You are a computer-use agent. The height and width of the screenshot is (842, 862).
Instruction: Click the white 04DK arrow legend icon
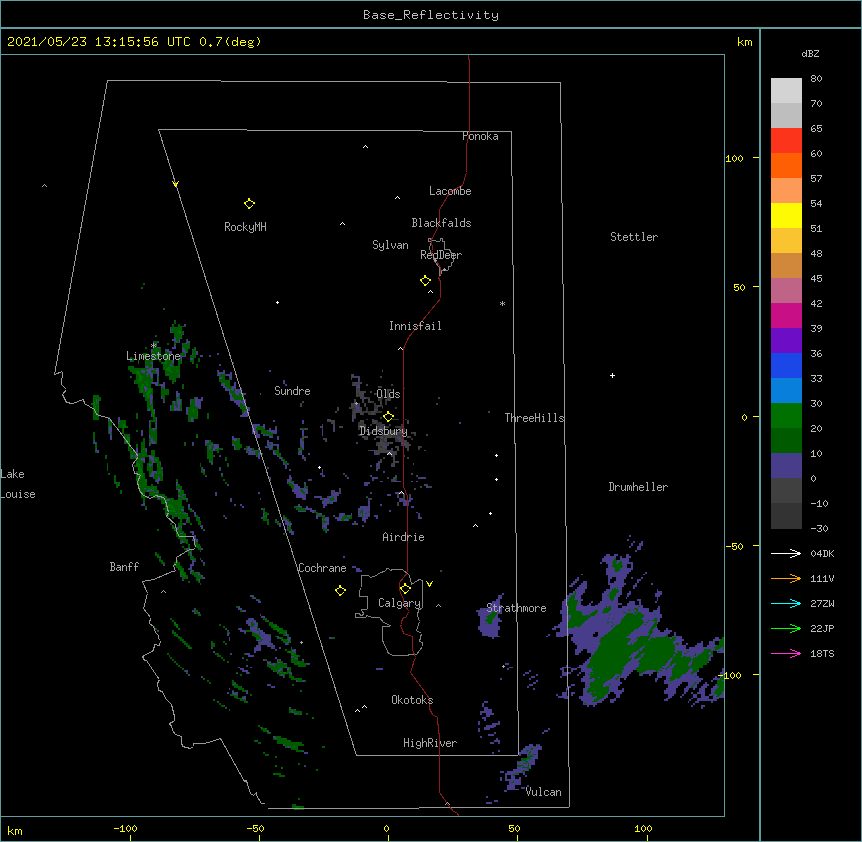click(x=786, y=553)
